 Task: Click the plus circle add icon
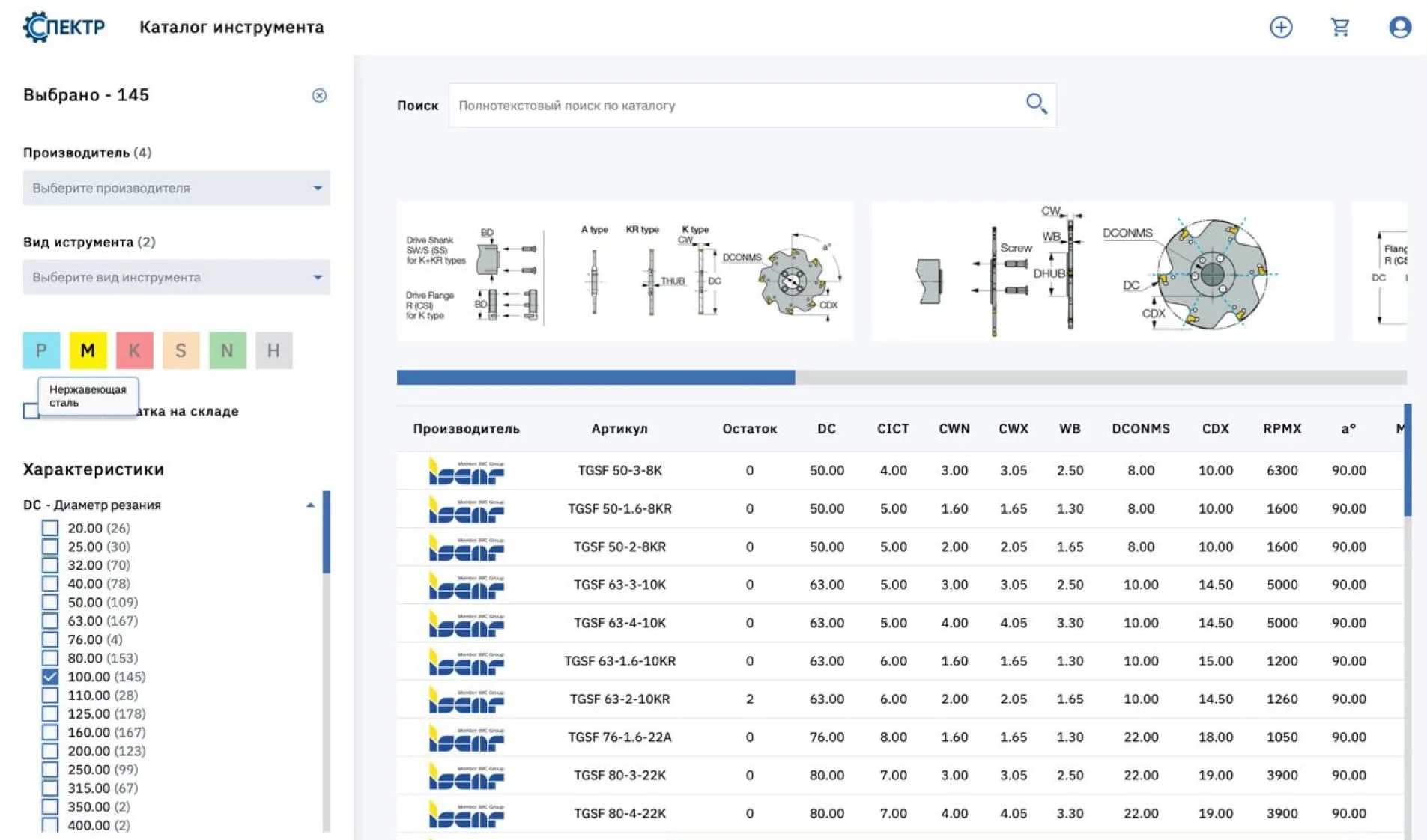coord(1281,28)
